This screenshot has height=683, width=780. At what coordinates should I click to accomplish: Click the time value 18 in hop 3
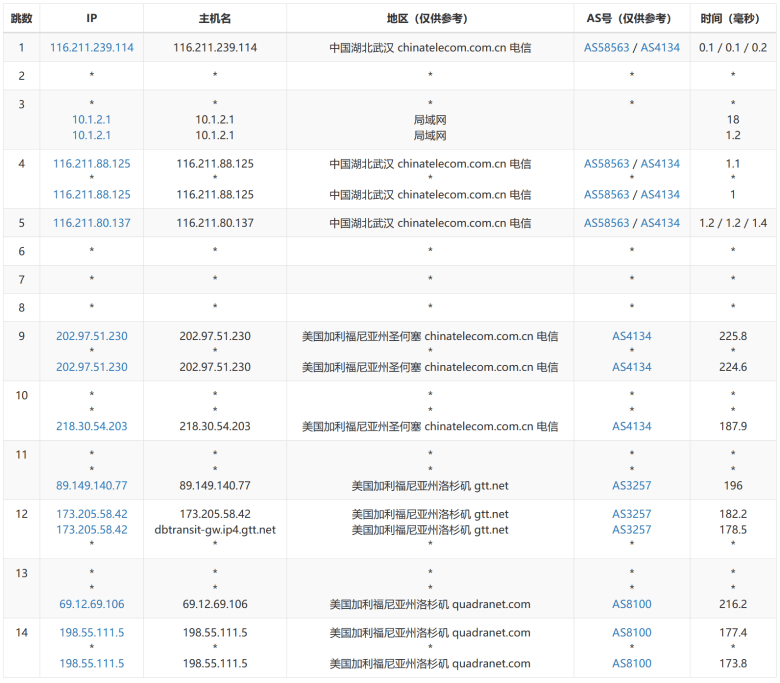733,119
